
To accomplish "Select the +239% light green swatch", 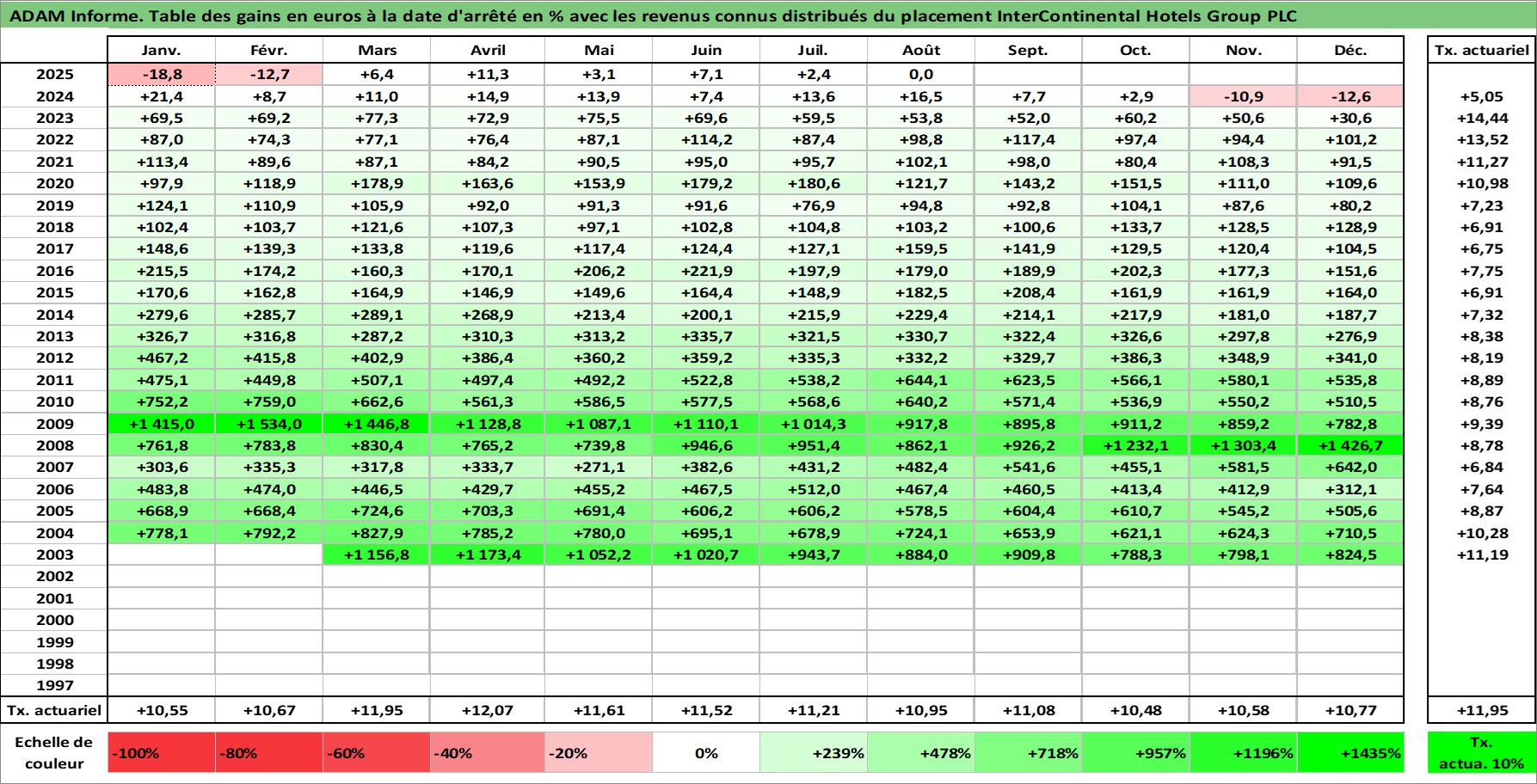I will 813,752.
